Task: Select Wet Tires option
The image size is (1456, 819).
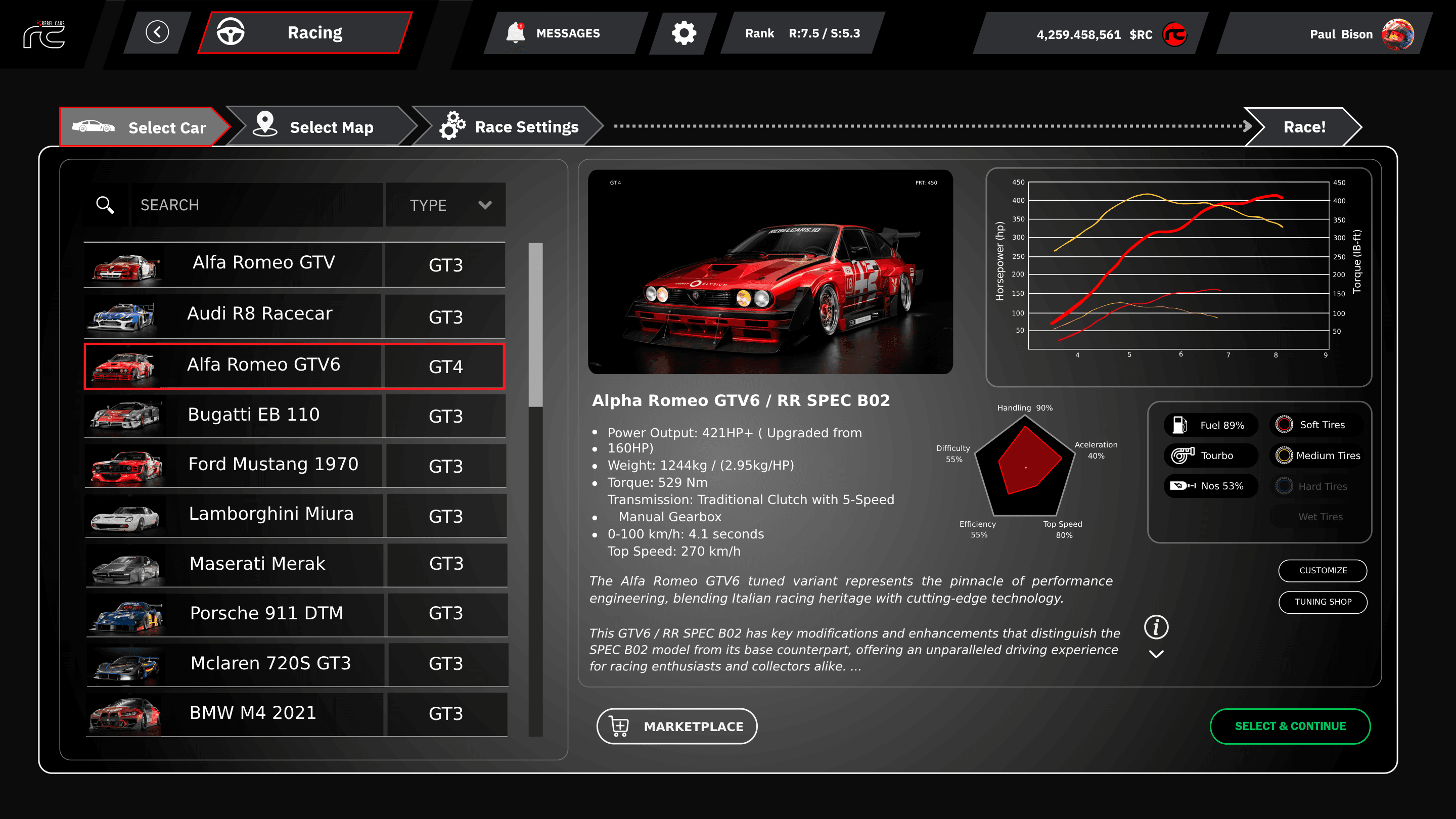Action: [1316, 517]
